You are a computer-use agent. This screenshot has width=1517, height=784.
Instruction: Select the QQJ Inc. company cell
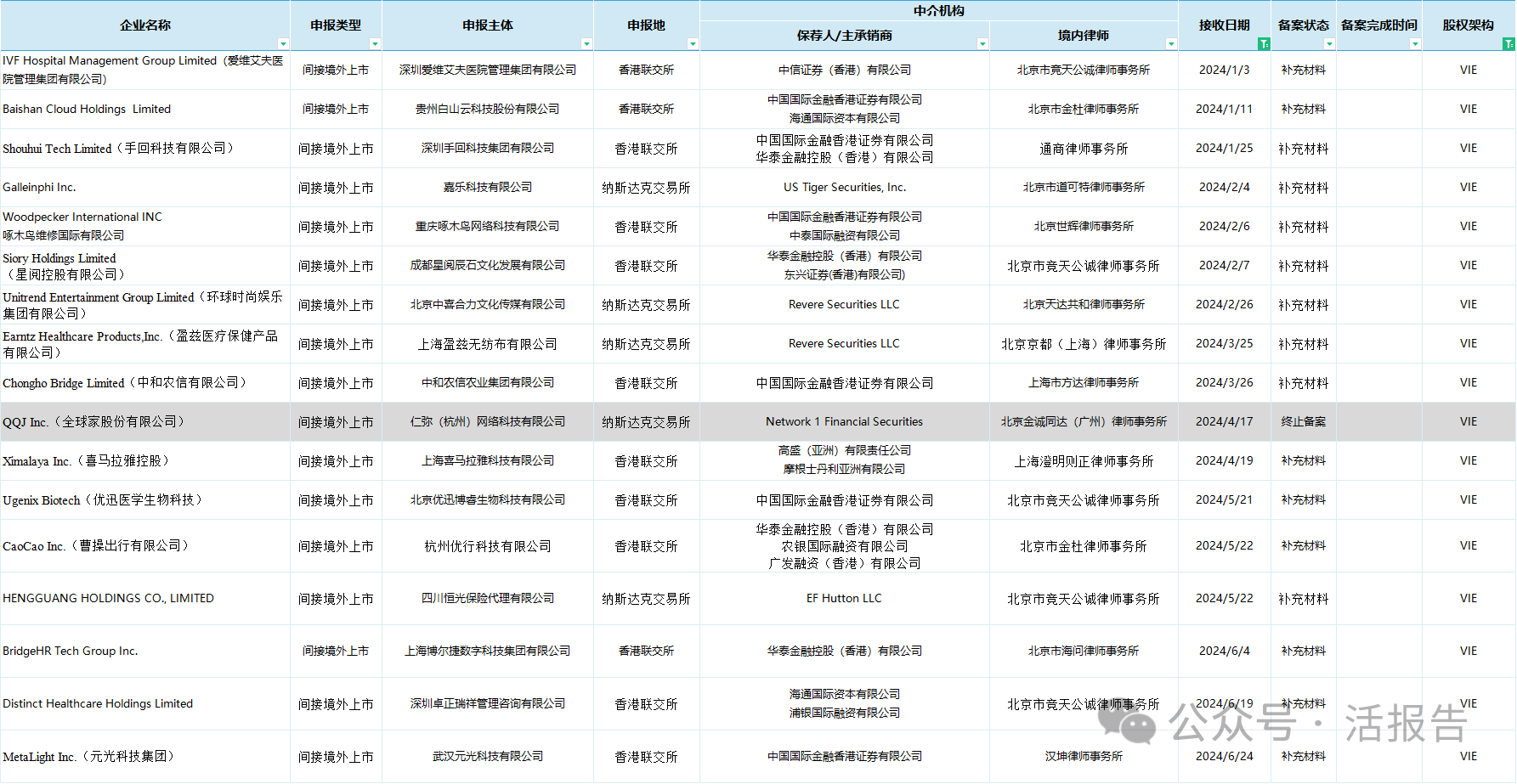145,422
